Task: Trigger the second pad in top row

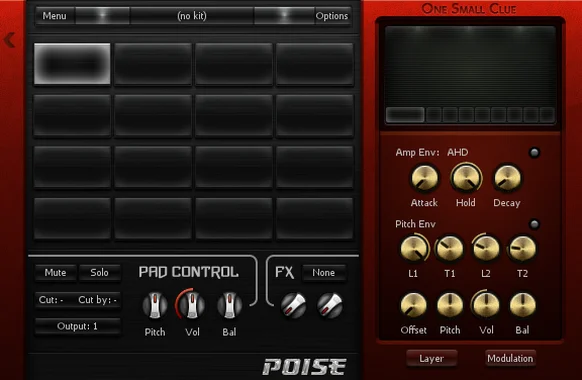Action: [153, 64]
